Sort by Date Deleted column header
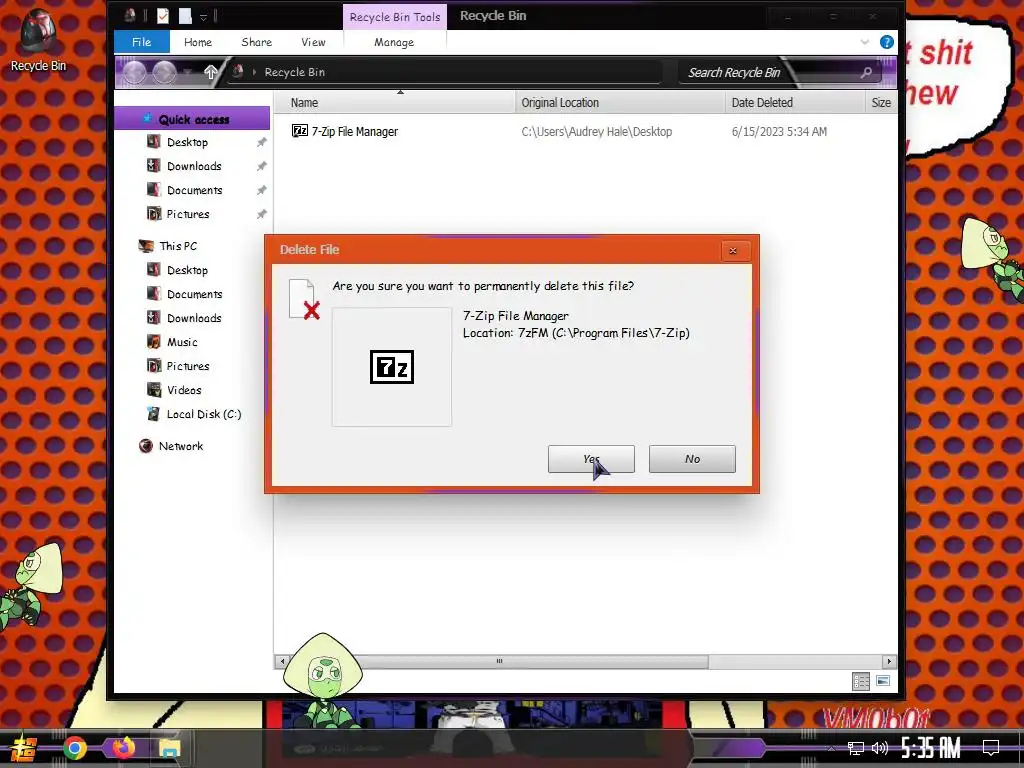The height and width of the screenshot is (768, 1024). coord(794,103)
